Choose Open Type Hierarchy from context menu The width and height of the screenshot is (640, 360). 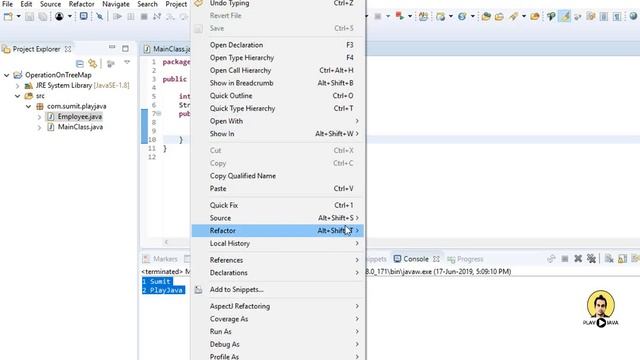pyautogui.click(x=278, y=58)
